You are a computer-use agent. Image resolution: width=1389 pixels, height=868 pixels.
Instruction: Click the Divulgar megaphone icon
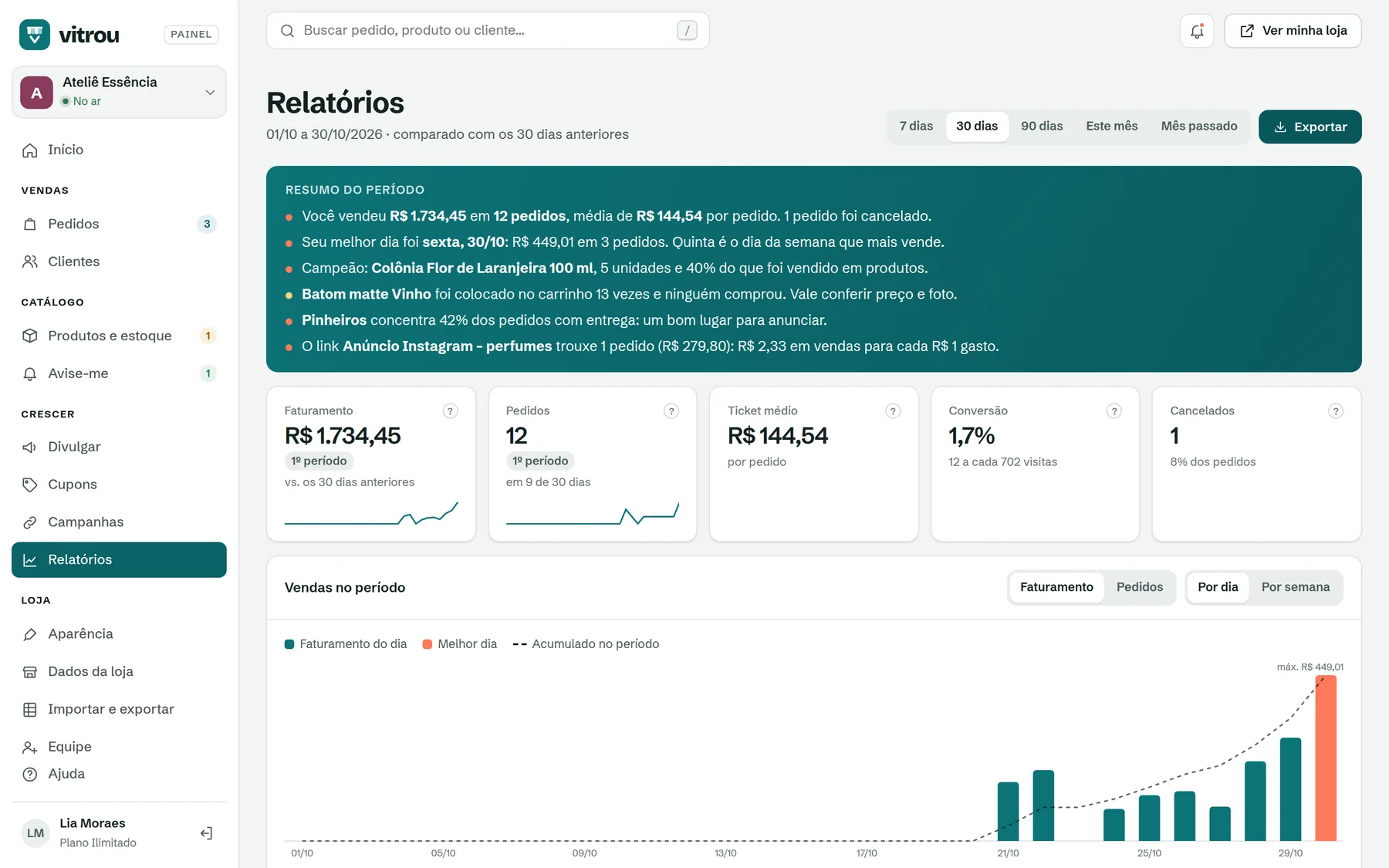[30, 447]
